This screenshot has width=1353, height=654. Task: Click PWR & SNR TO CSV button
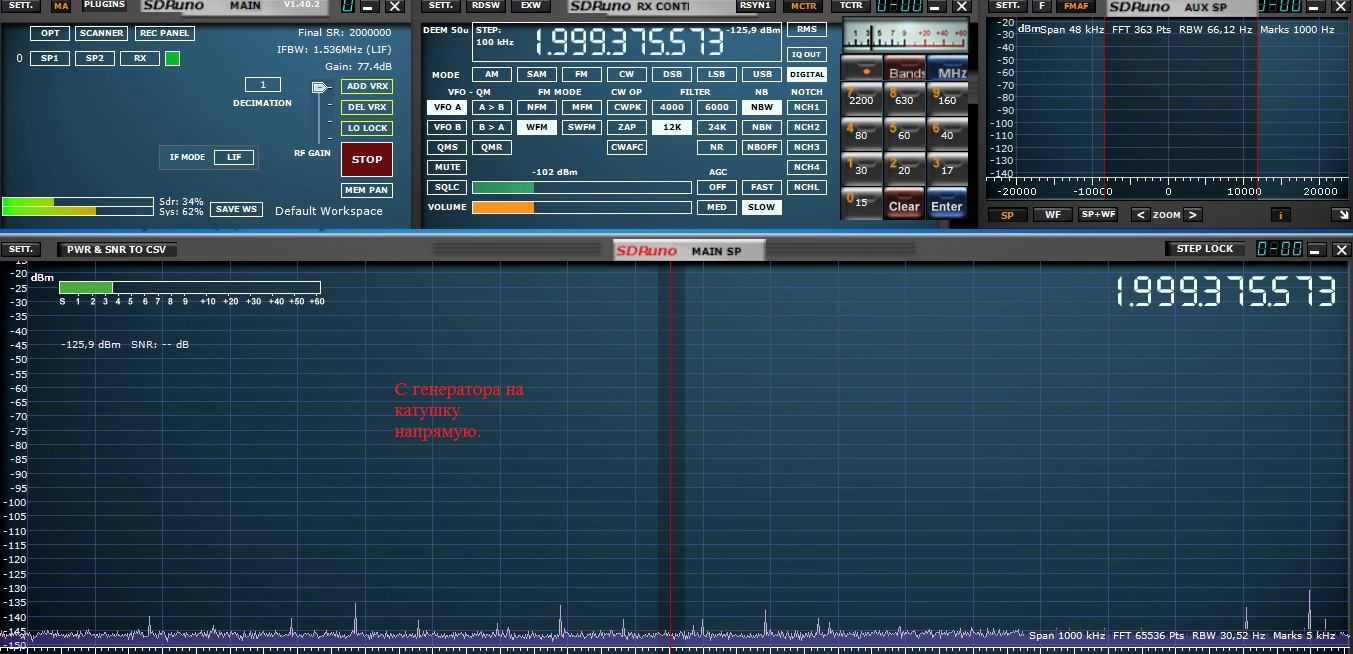(x=117, y=249)
